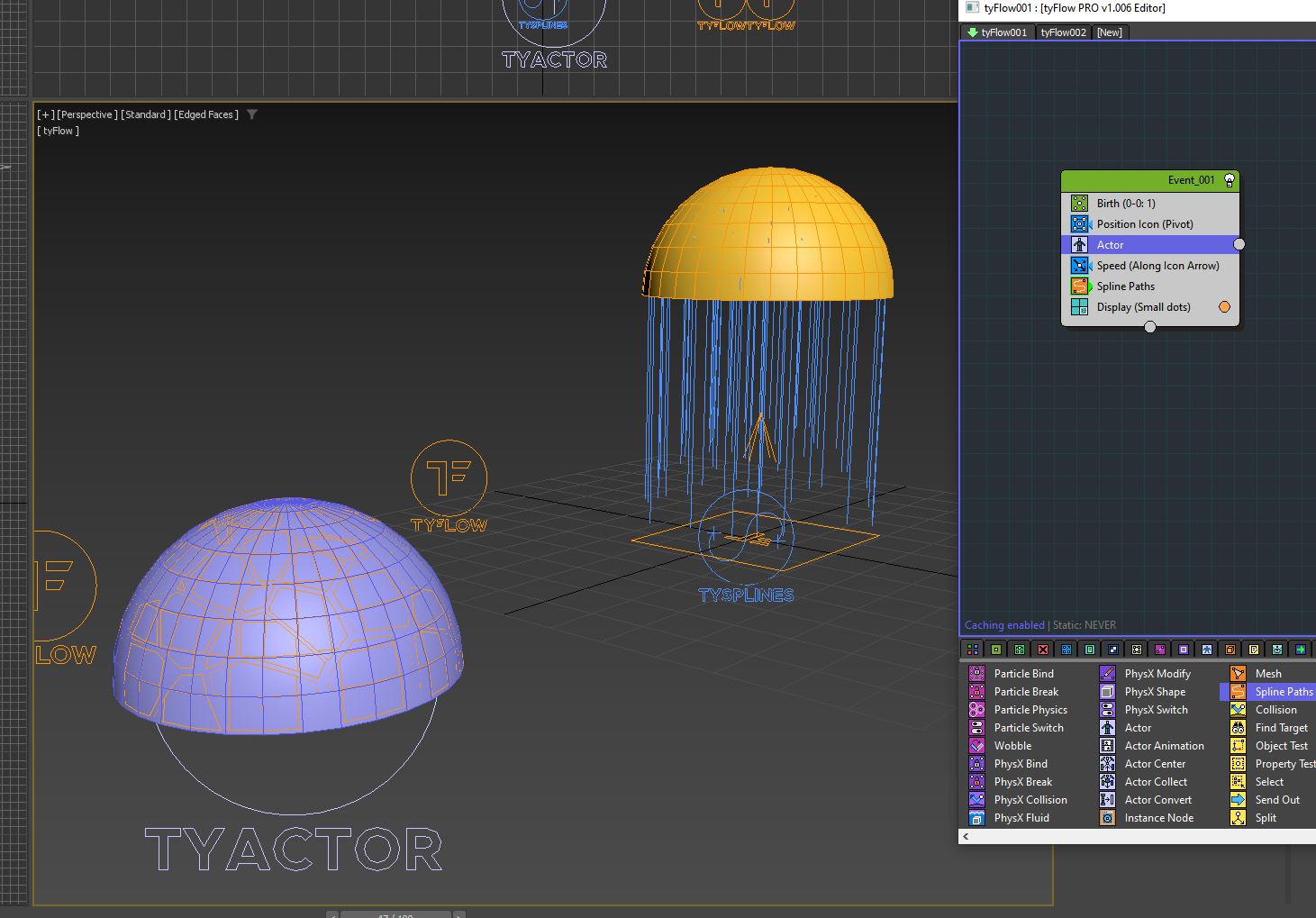
Task: Choose the Select operator in depot
Action: (1257, 782)
